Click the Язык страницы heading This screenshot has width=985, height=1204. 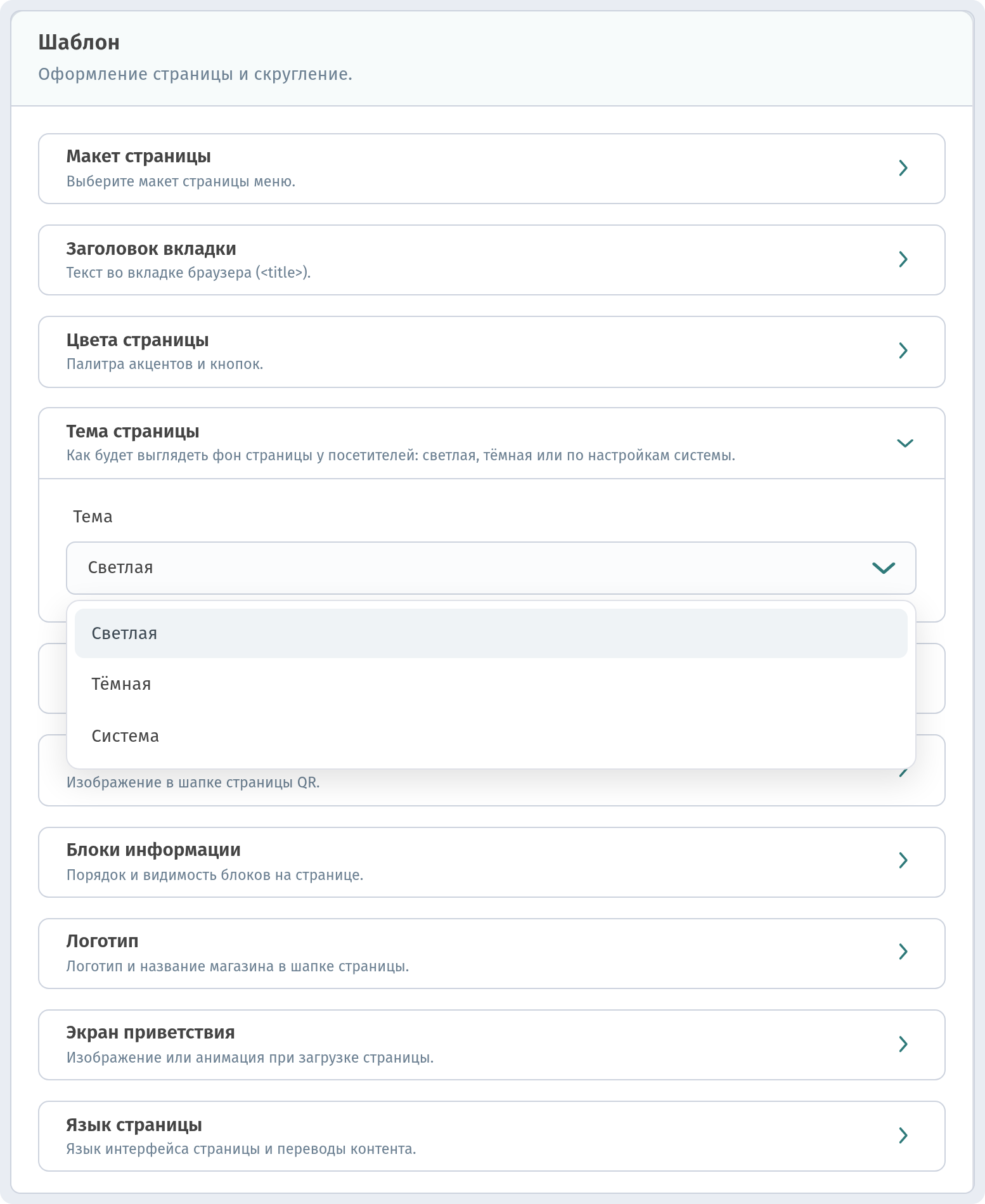click(x=134, y=1125)
